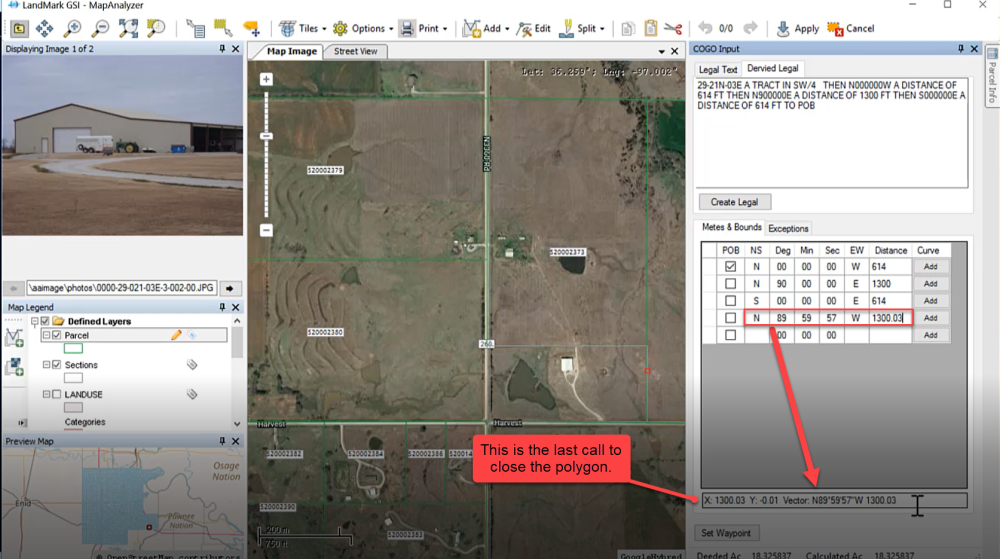Click the label tag icon on LANDUSE layer
The width and height of the screenshot is (1000, 559).
[x=191, y=395]
